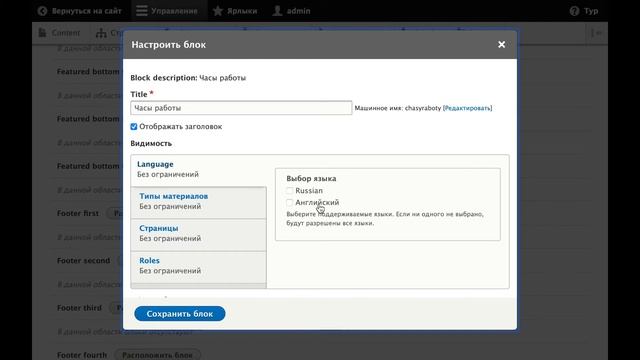This screenshot has height=360, width=640.
Task: Click the Ярлыки star icon
Action: click(x=218, y=11)
